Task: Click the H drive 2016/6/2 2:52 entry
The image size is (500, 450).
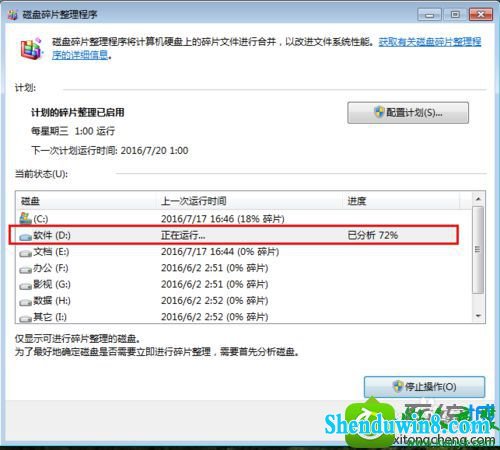Action: tap(215, 301)
